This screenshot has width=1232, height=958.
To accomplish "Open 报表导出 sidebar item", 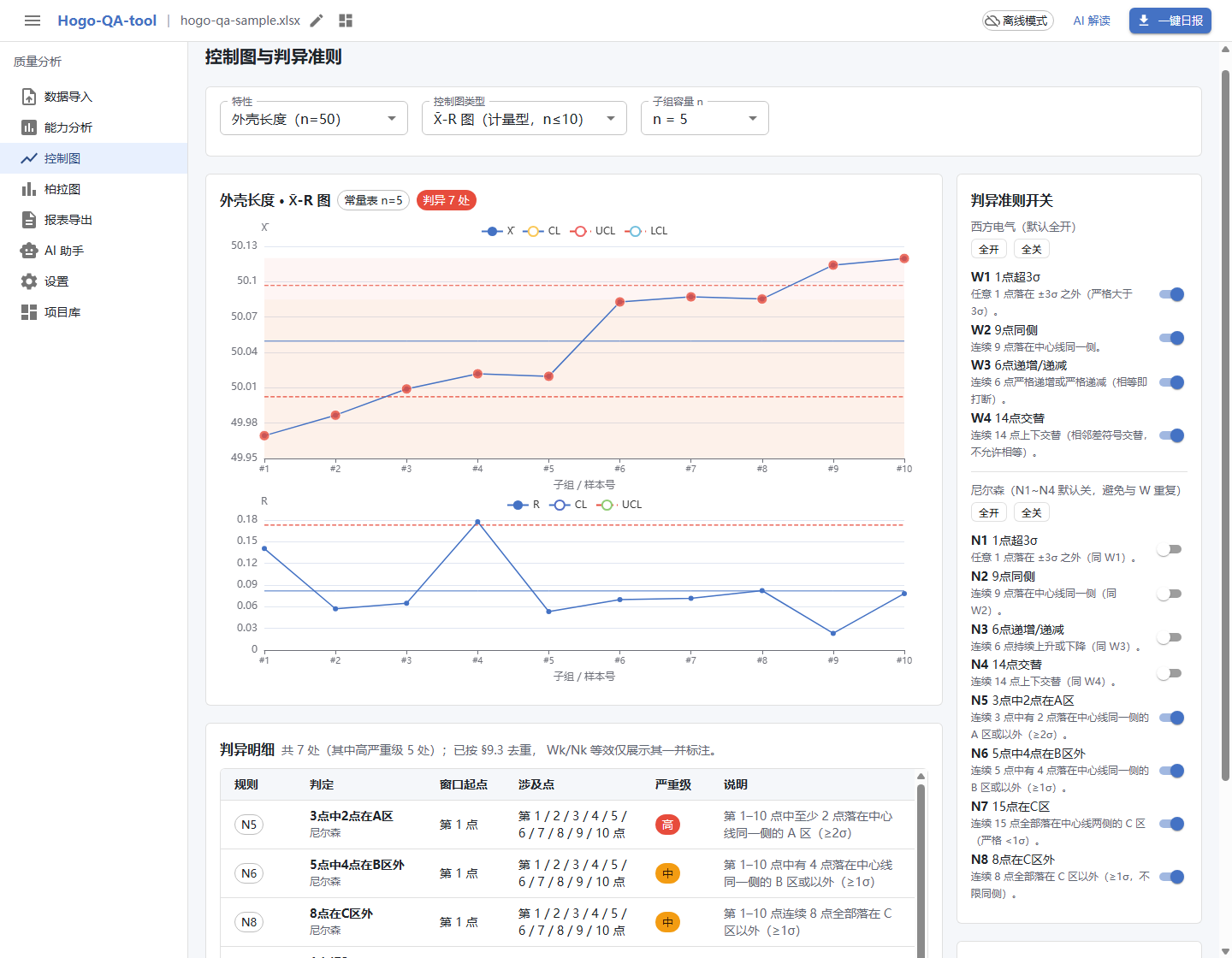I will click(x=94, y=220).
